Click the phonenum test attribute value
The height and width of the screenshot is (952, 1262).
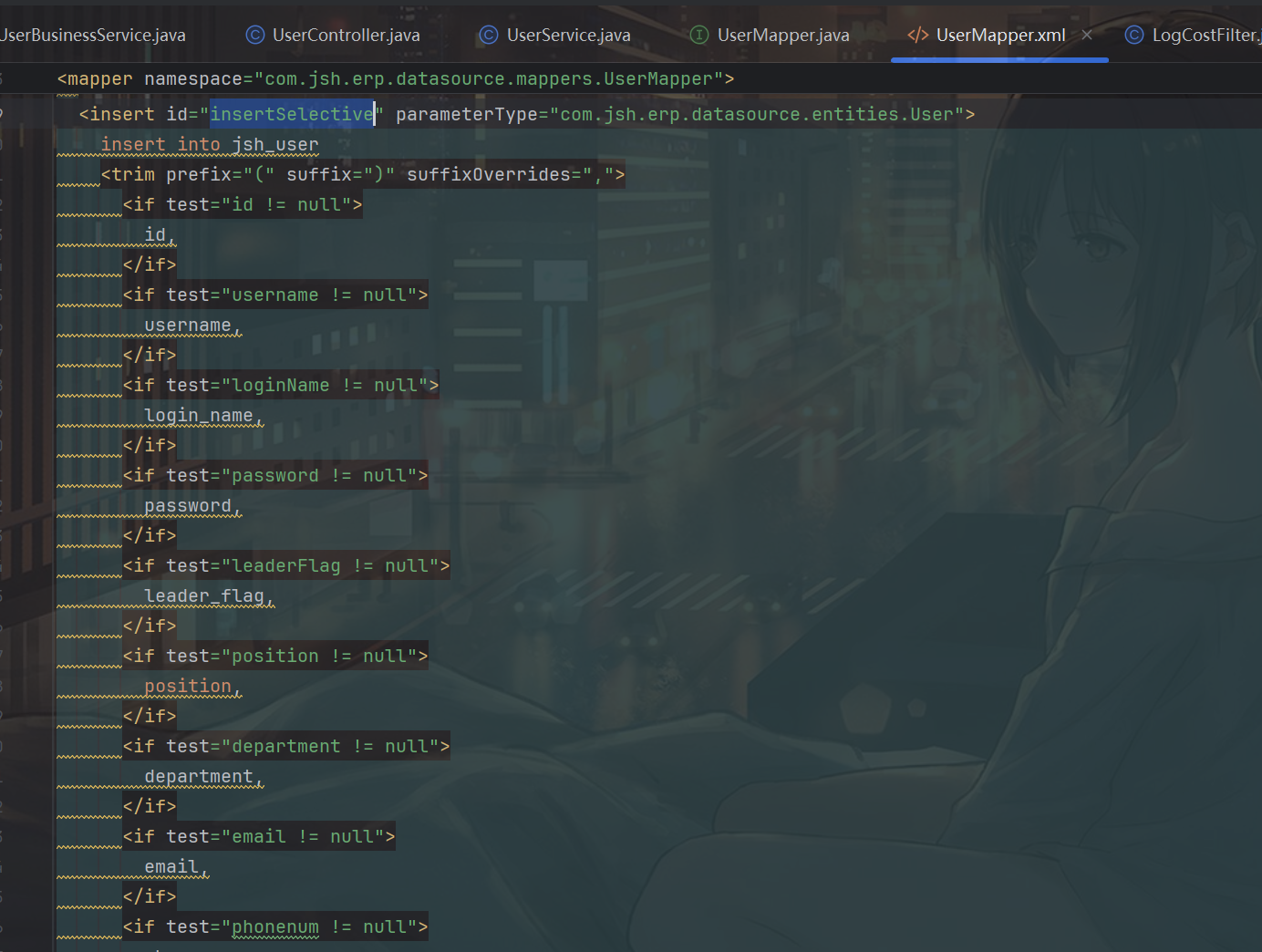(275, 926)
